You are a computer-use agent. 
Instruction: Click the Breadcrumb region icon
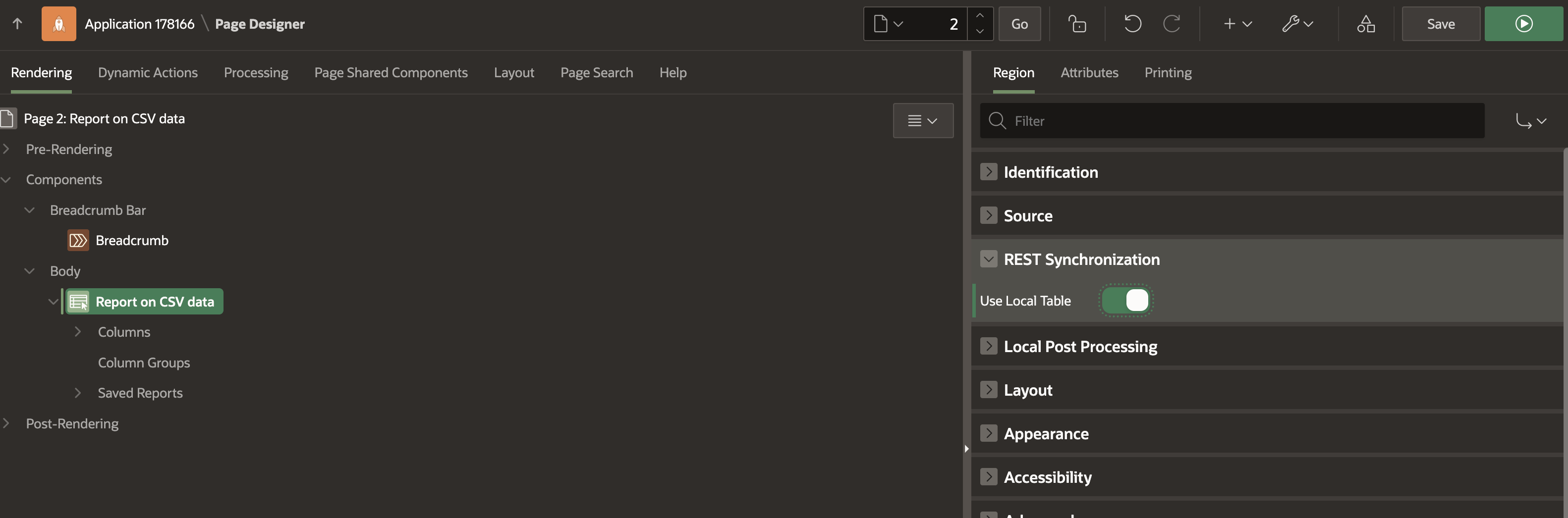(x=78, y=240)
